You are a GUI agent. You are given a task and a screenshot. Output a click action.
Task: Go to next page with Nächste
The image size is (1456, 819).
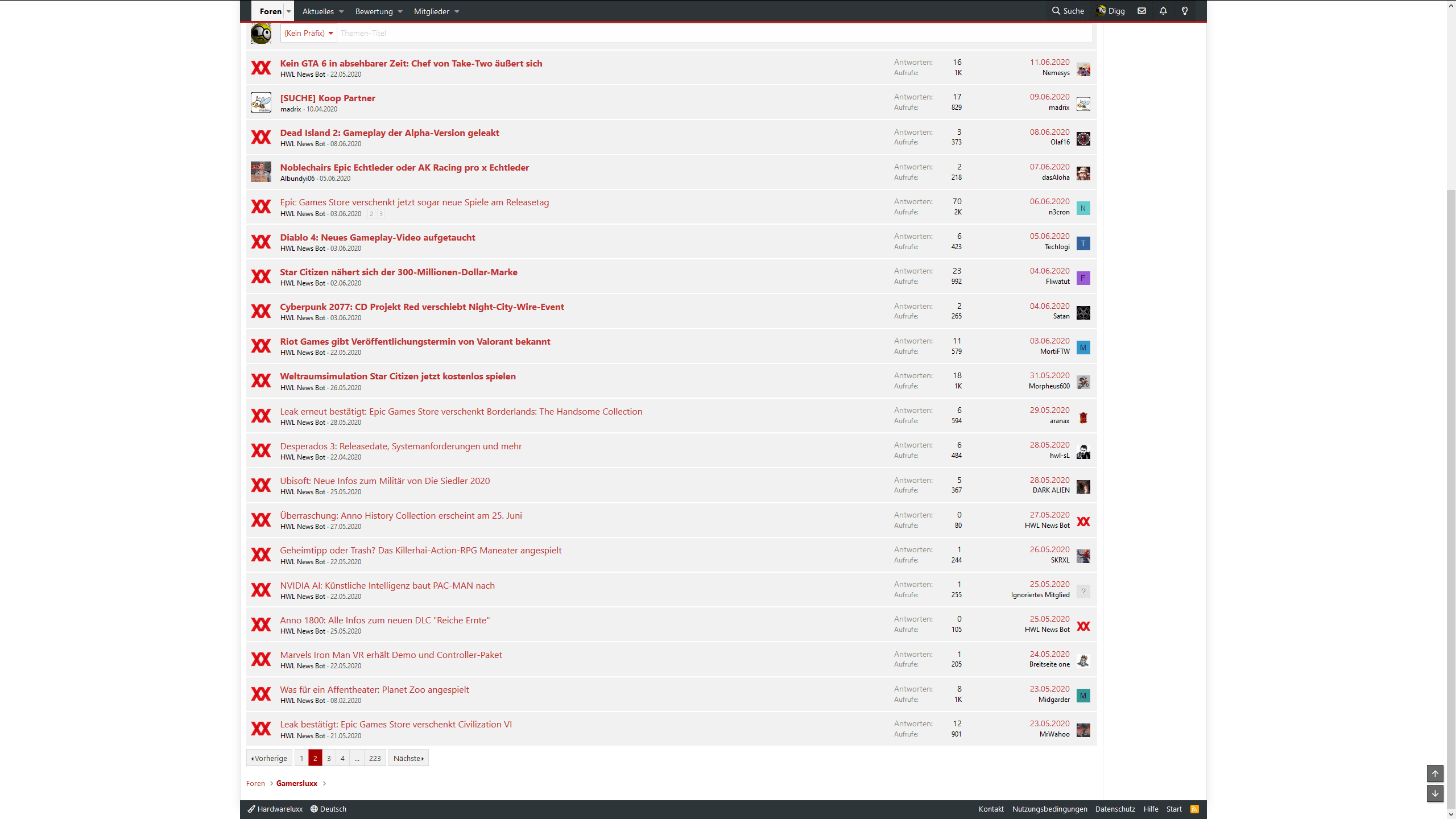point(408,758)
